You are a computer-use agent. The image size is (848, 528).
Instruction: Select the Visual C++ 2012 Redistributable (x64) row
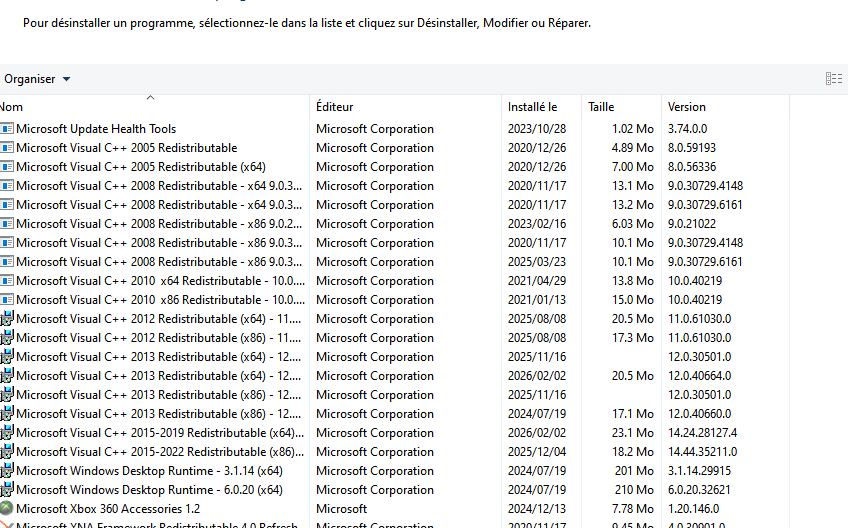point(158,319)
